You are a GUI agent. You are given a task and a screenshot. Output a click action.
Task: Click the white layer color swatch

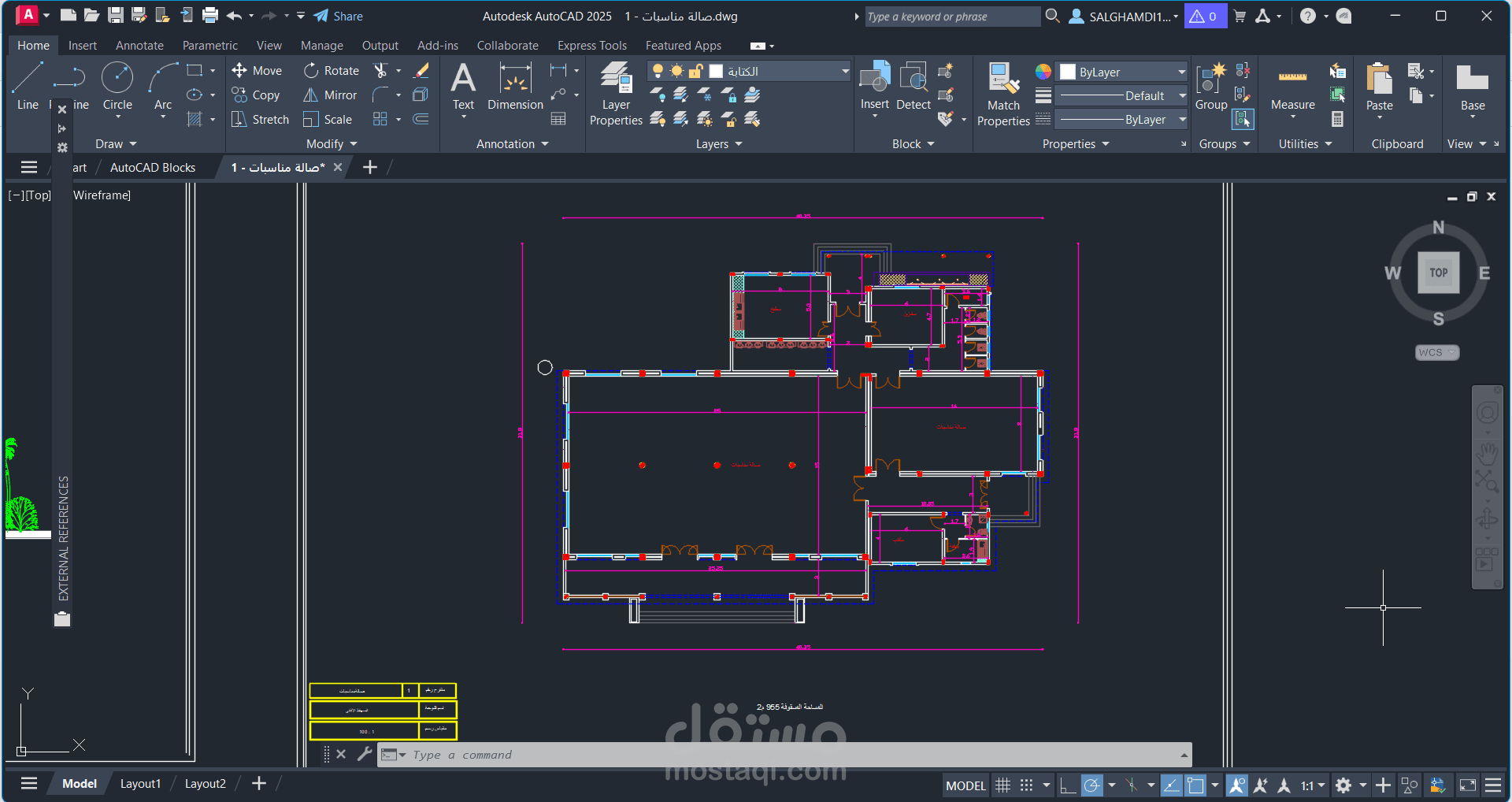[x=716, y=72]
